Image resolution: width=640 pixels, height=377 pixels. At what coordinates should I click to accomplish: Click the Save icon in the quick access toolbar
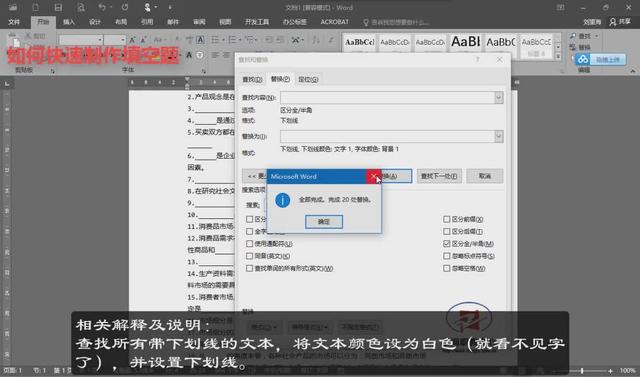[58, 7]
